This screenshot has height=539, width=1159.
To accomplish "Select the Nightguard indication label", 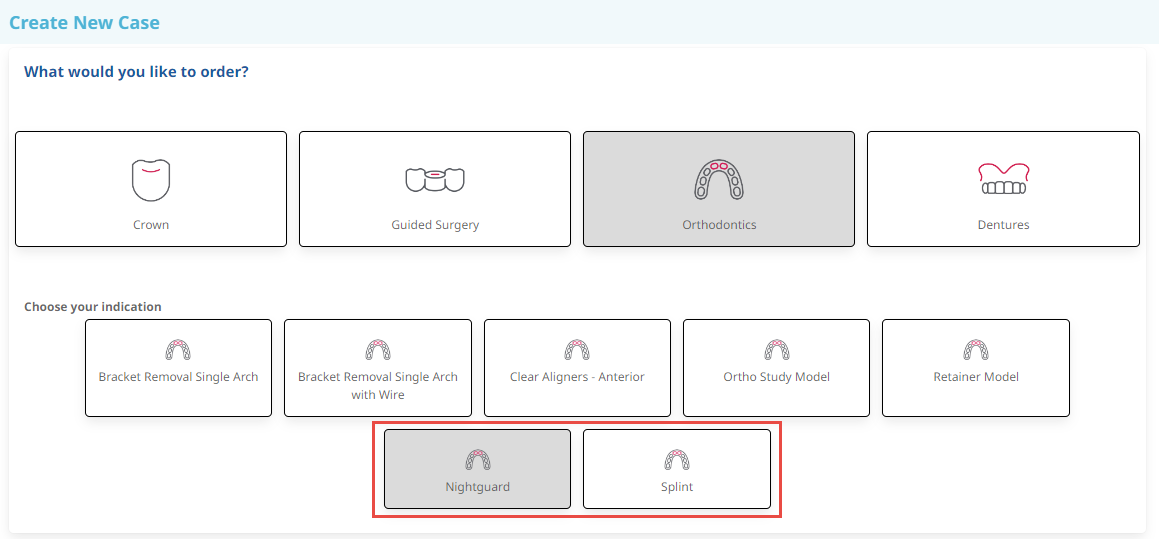I will 477,487.
